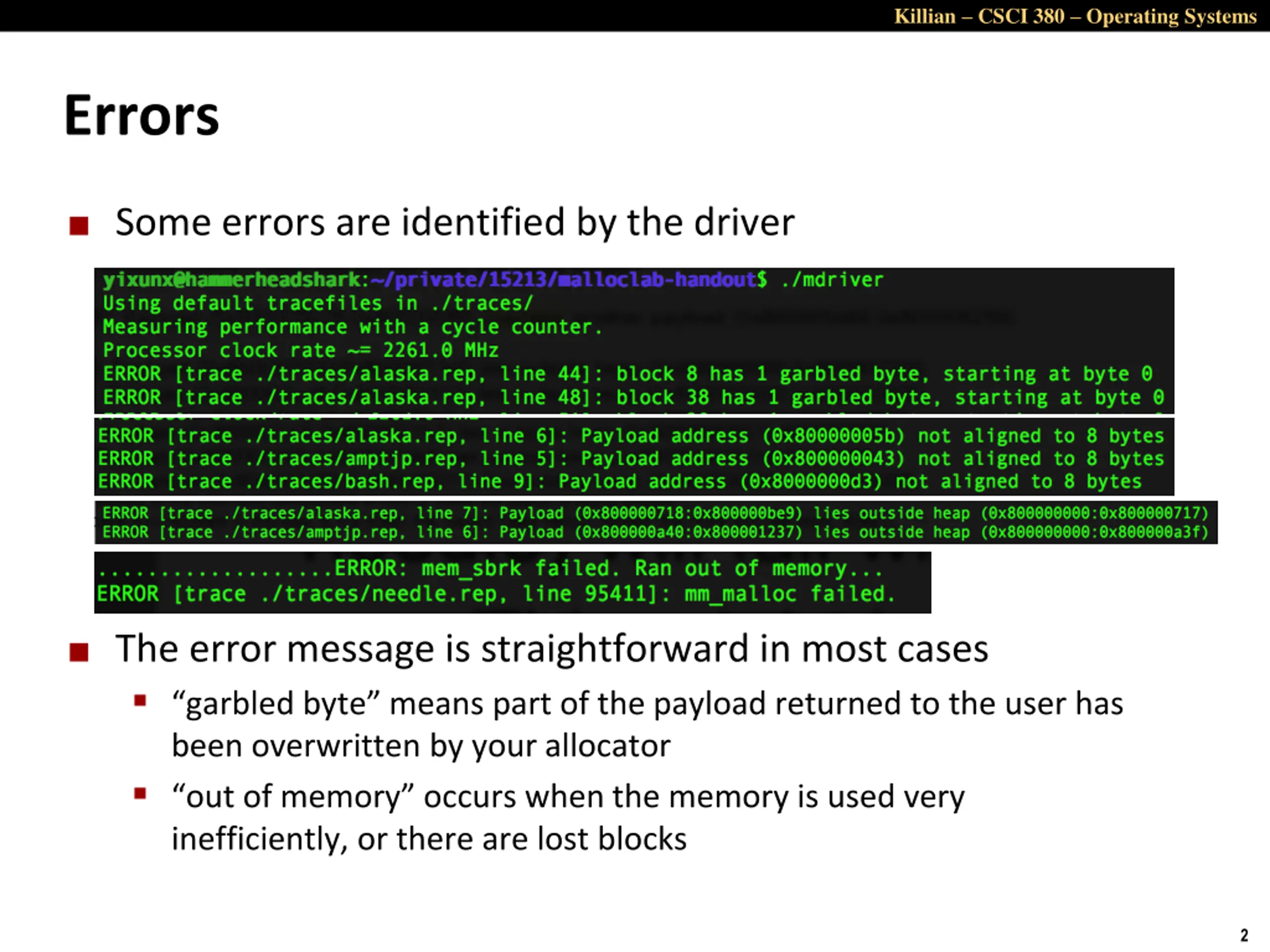Click the alaska.rep line 6 alignment error
Screen dimensions: 1270x952
(631, 436)
